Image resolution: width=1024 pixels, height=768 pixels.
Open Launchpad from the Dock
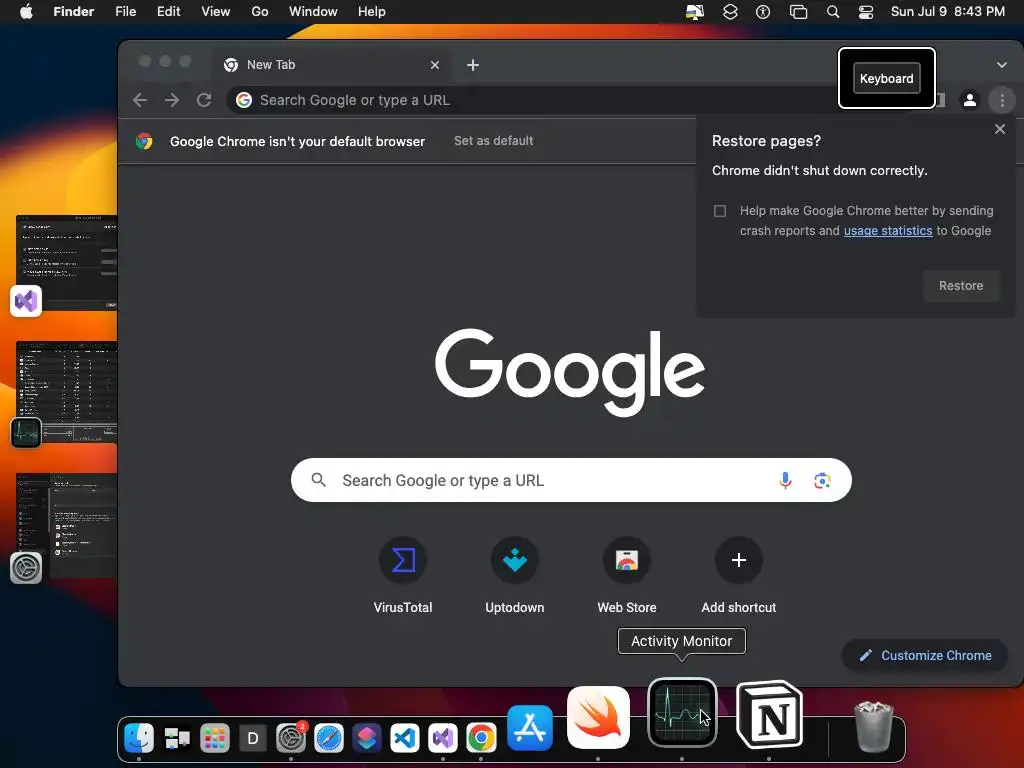click(x=215, y=739)
